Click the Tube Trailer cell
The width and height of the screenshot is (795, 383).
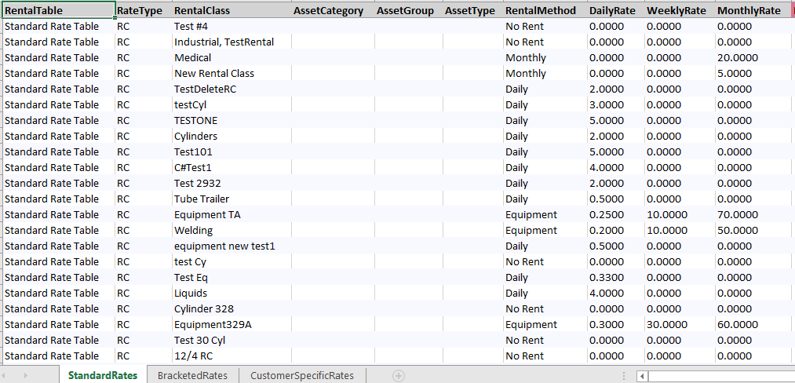232,199
